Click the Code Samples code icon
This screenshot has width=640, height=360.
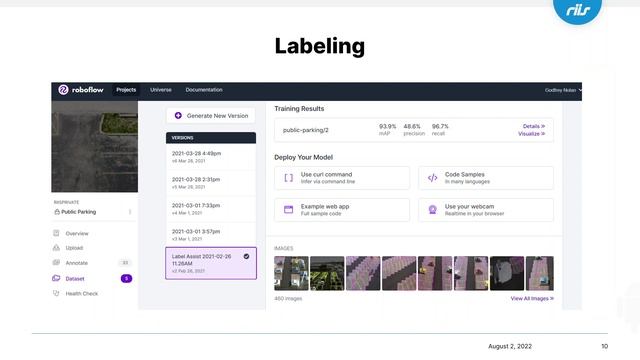coord(433,178)
